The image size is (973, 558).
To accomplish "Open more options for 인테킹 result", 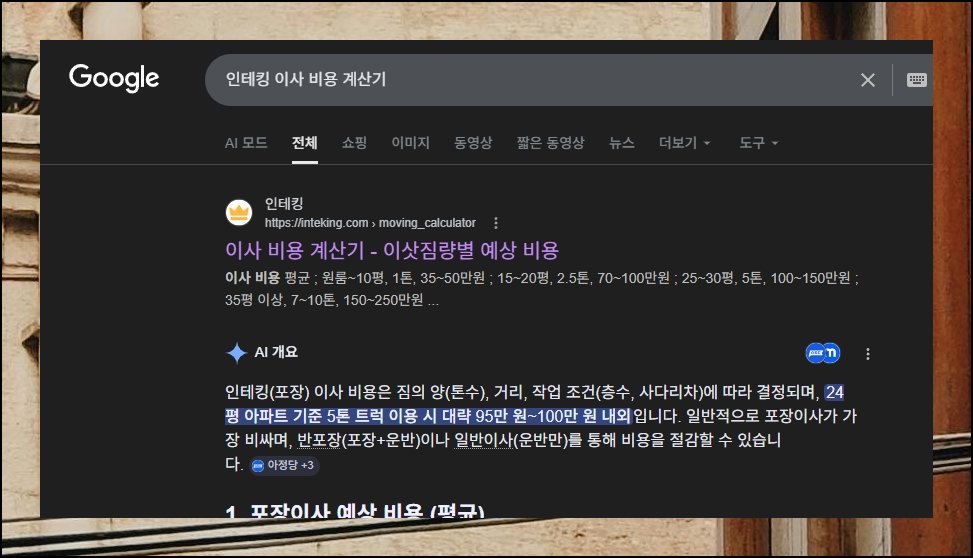I will [x=495, y=223].
